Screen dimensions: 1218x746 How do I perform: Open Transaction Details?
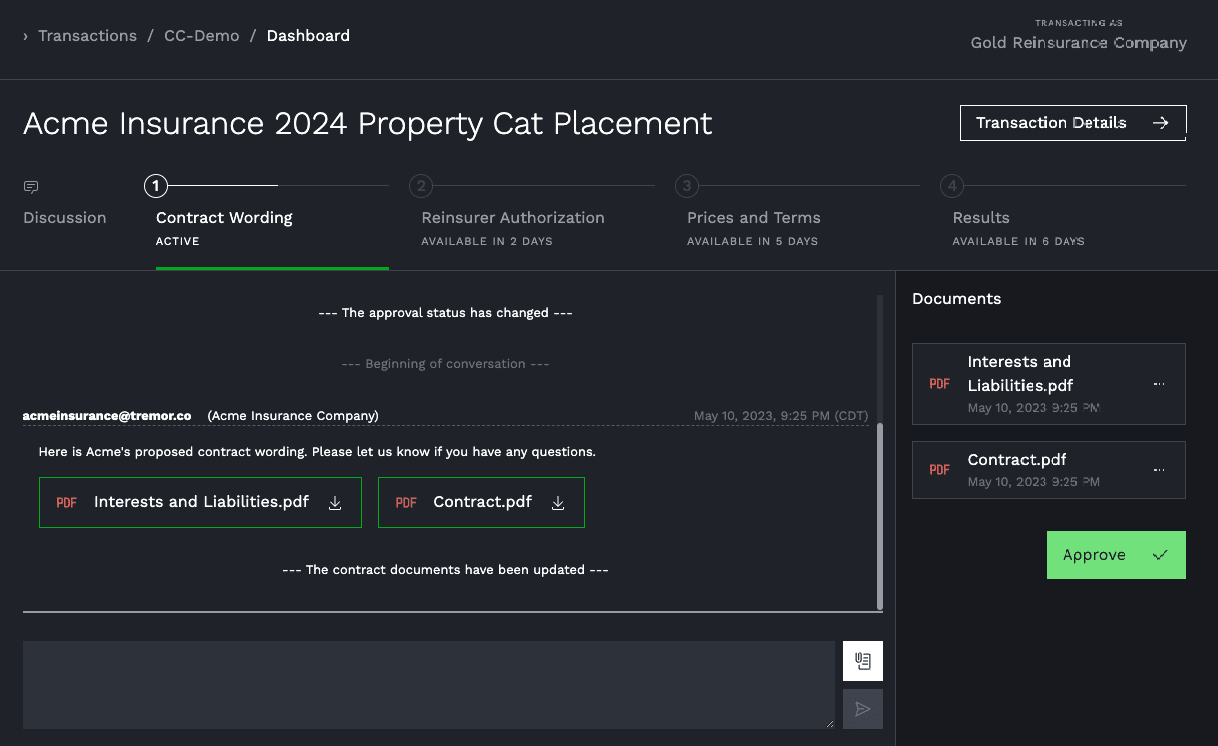tap(1072, 123)
